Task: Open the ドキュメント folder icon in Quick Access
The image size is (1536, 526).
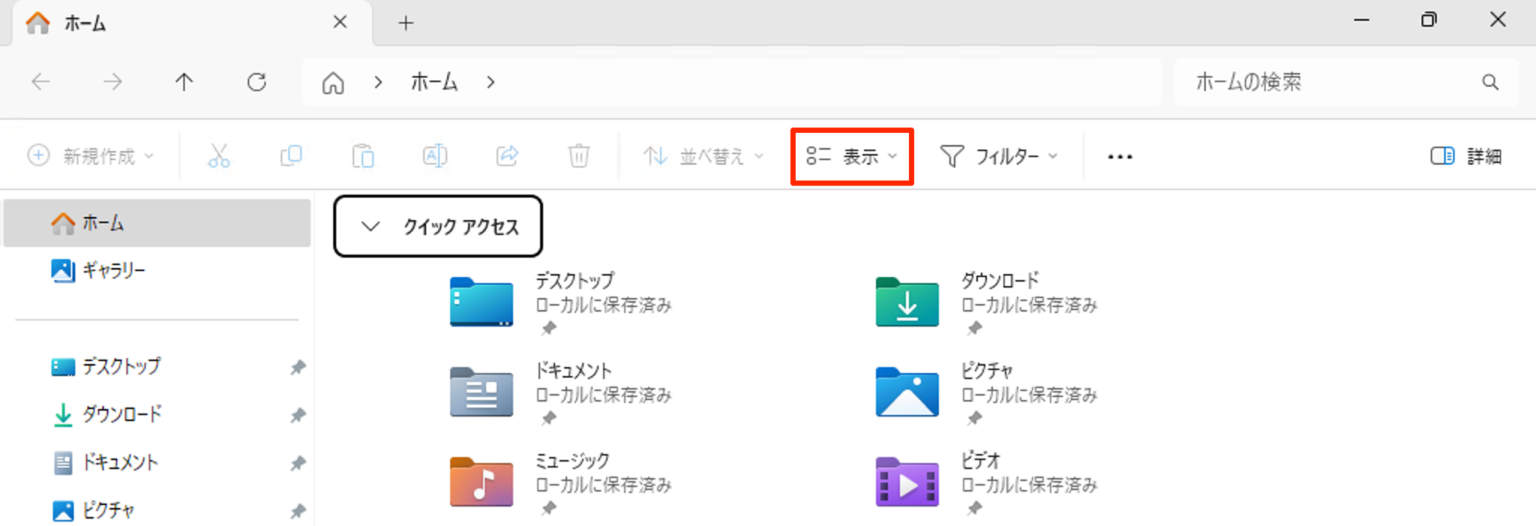Action: pos(482,391)
